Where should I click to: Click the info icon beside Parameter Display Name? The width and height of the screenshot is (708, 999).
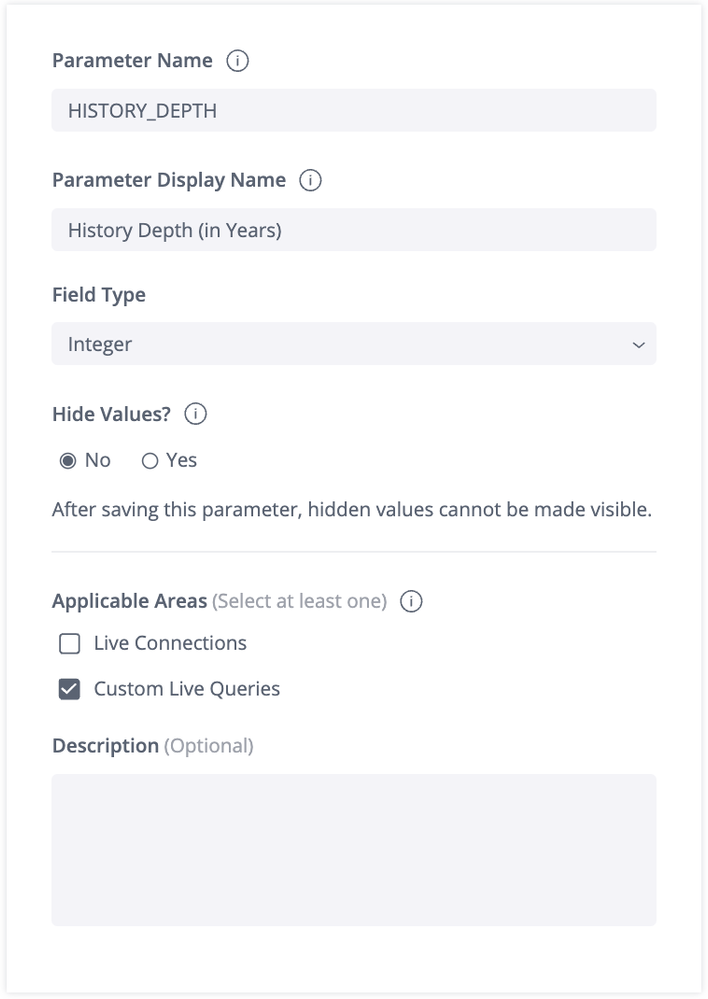[x=310, y=181]
